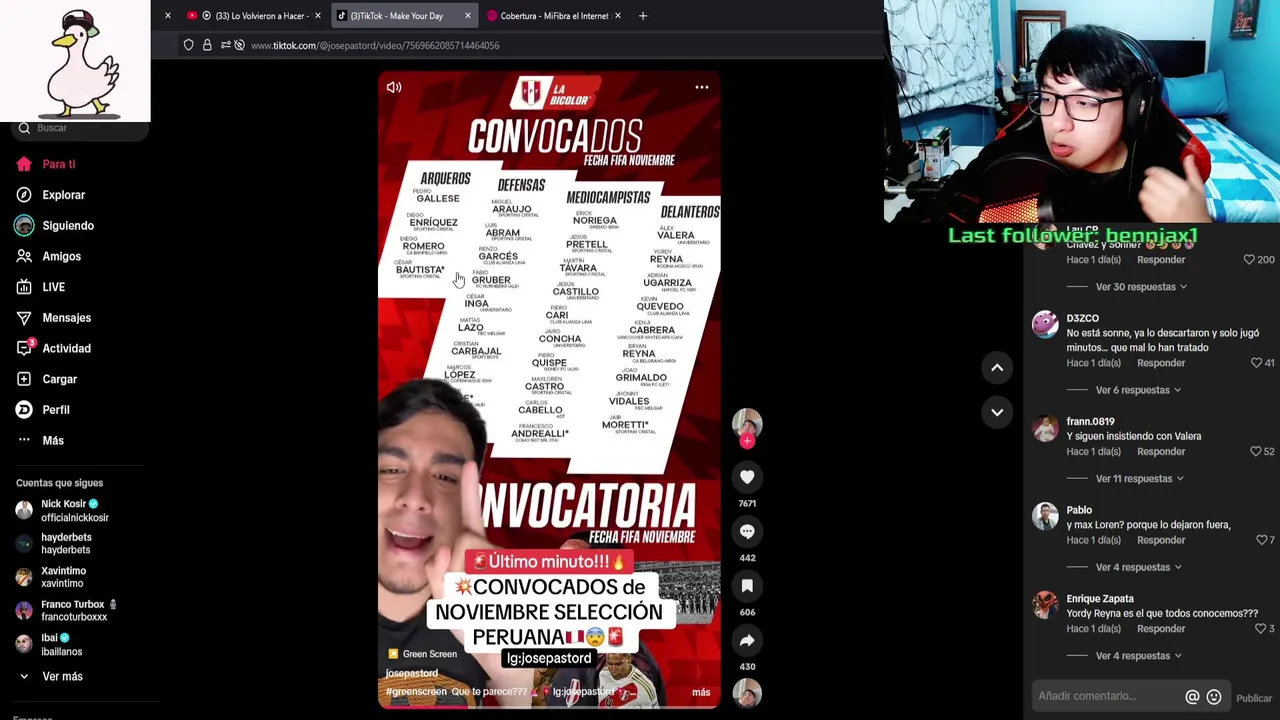
Task: Expand Ver más followed accounts
Action: 62,677
